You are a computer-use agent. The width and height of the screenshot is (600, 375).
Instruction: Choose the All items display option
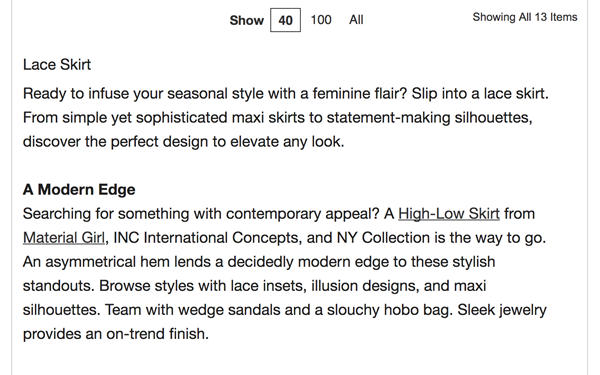pyautogui.click(x=356, y=20)
